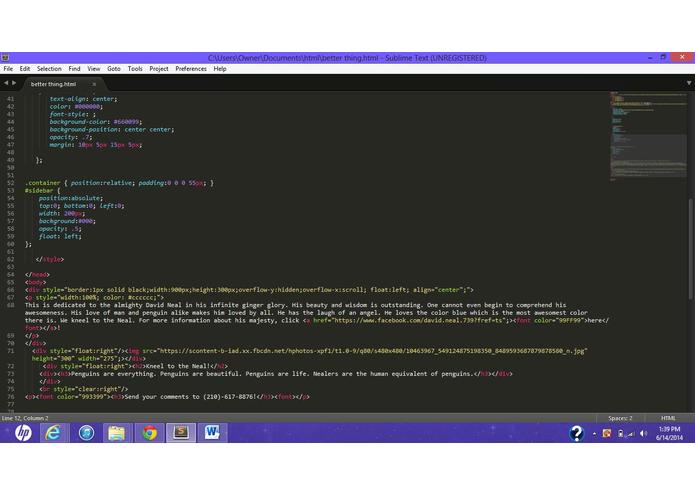
Task: Open the battery status tray icon
Action: tap(621, 434)
